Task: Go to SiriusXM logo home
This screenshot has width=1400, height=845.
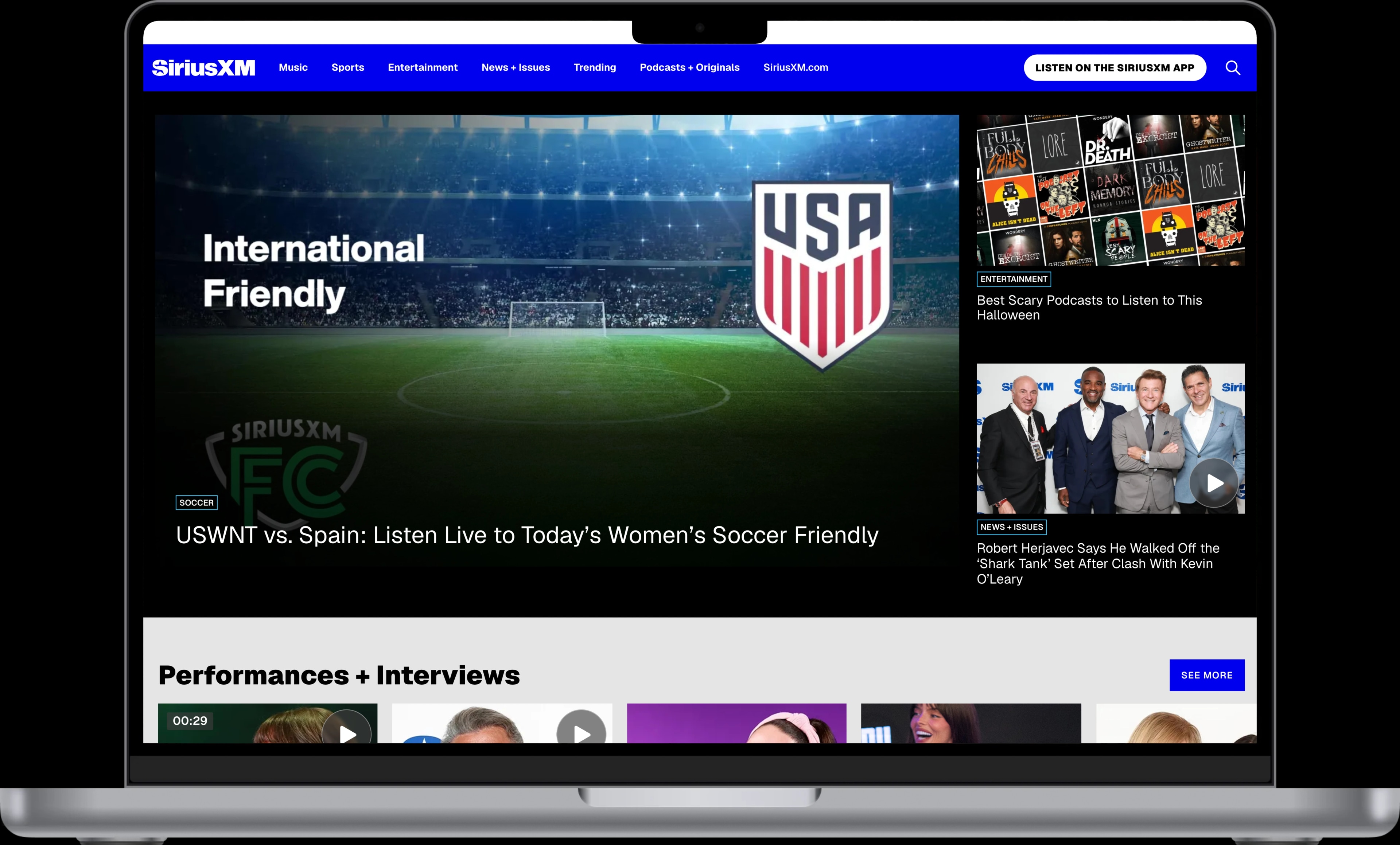Action: pos(203,67)
